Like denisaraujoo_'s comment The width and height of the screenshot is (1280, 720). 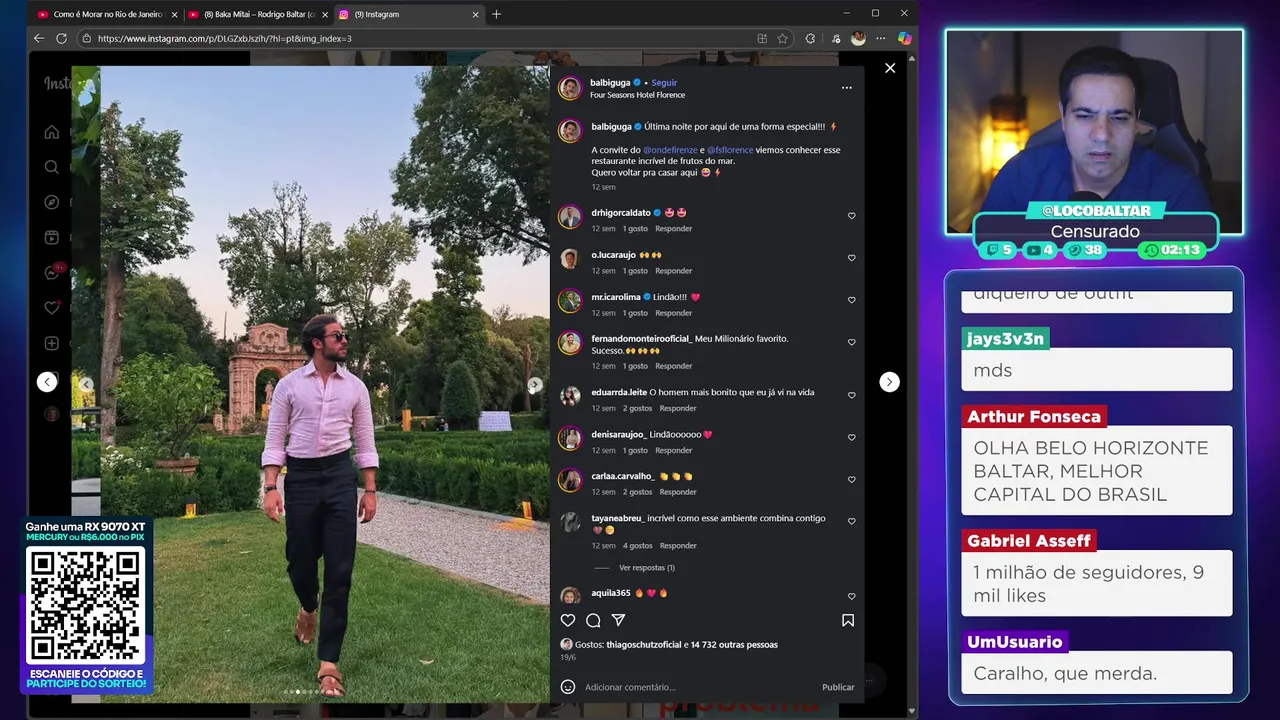(852, 437)
